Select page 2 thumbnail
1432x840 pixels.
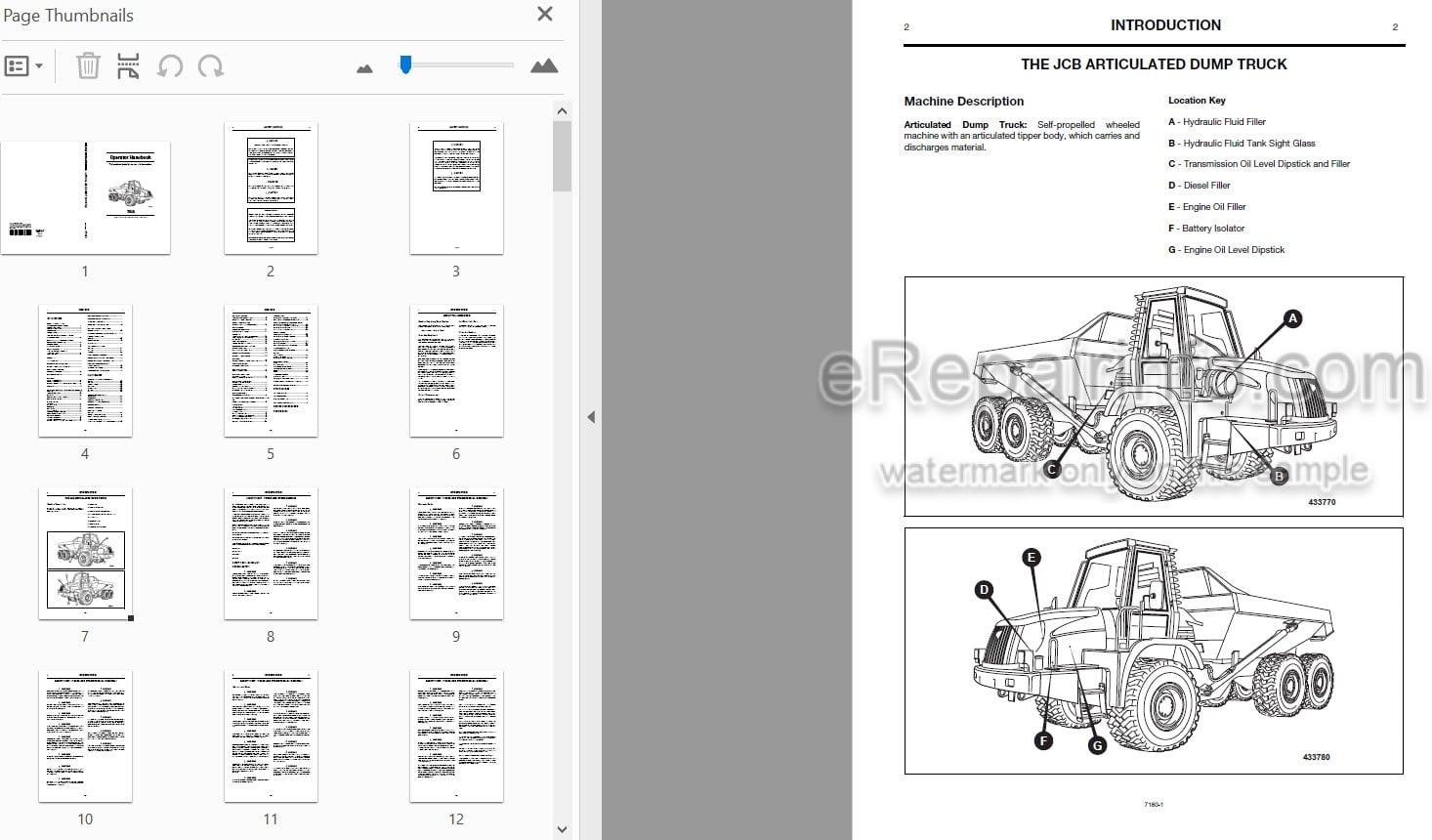click(271, 188)
